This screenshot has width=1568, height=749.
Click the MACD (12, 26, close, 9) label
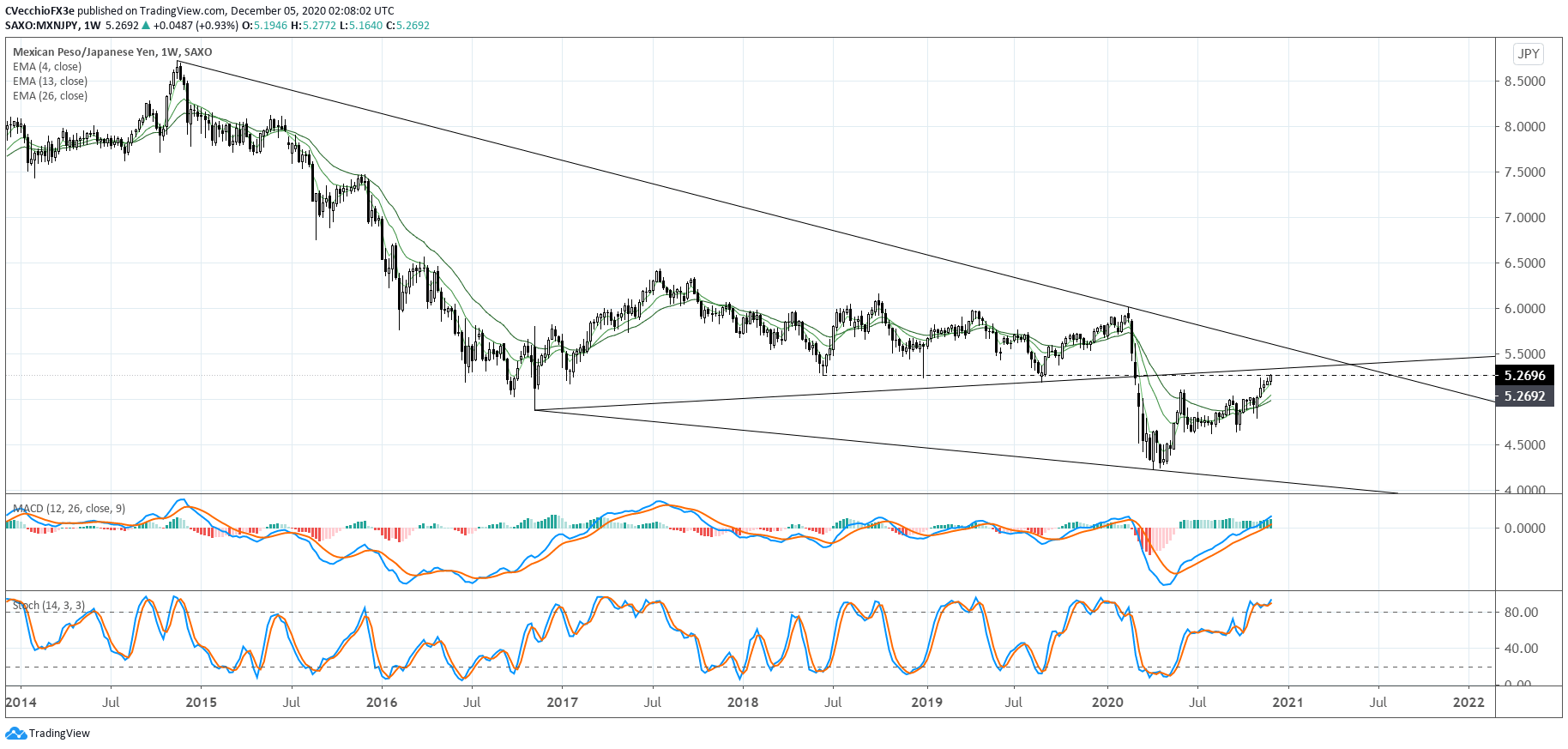(x=69, y=509)
